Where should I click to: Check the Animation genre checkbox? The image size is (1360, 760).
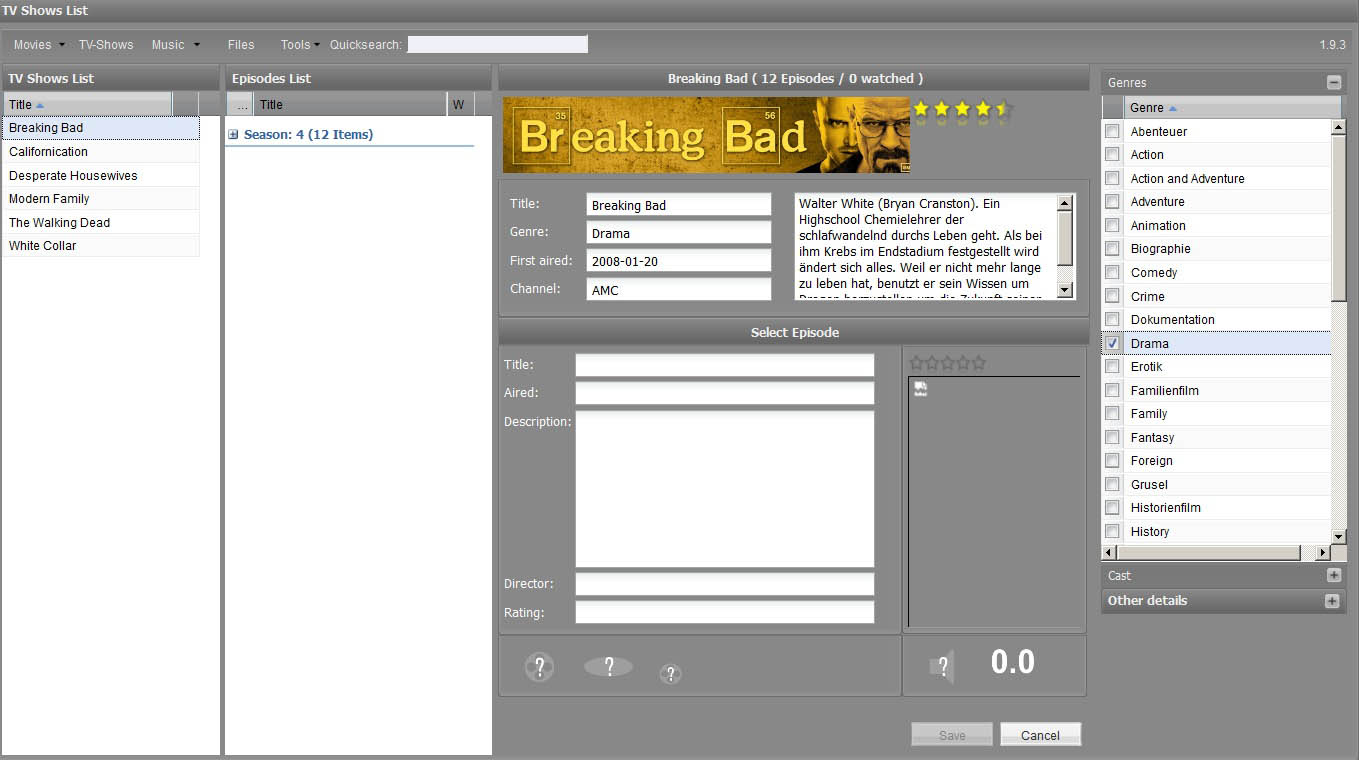click(1112, 225)
